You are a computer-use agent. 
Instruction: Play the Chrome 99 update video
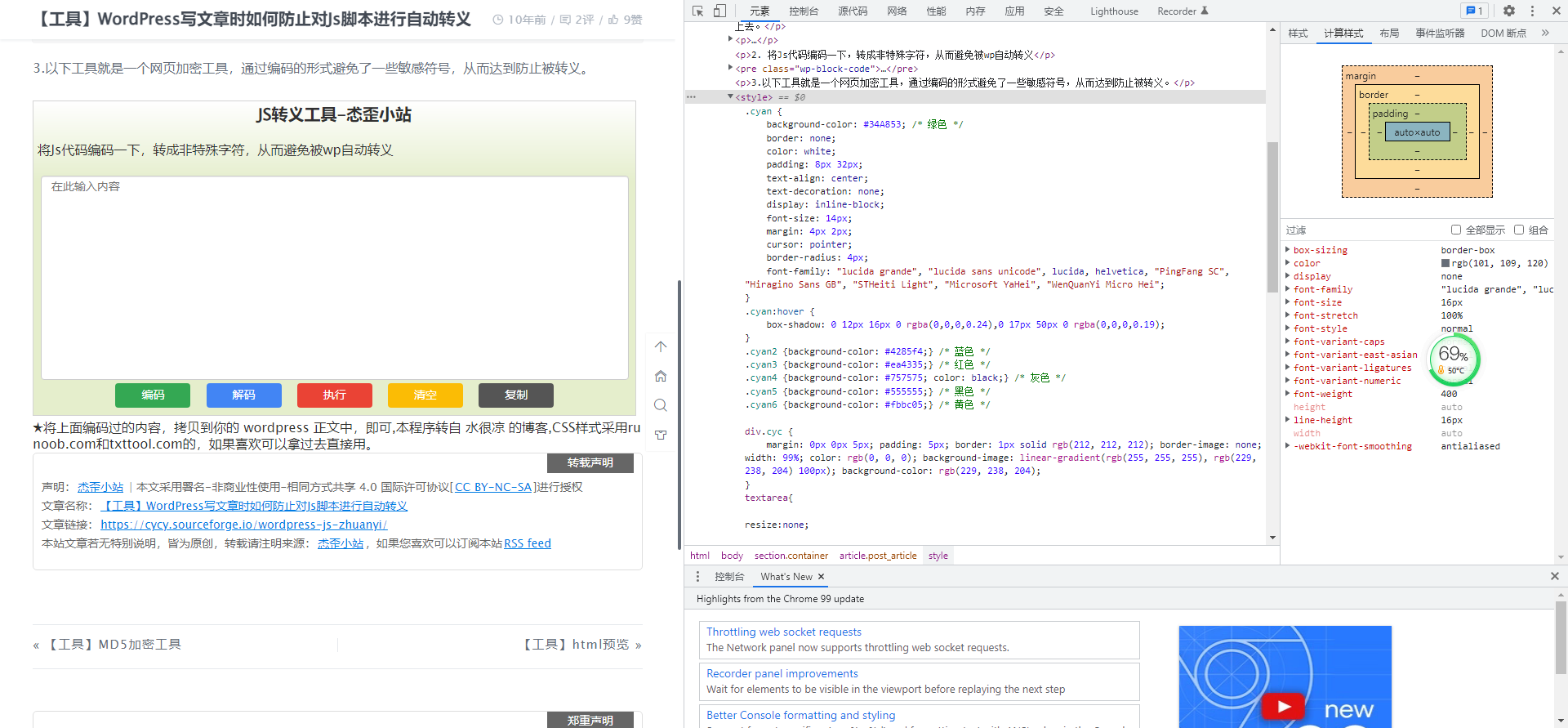tap(1283, 706)
